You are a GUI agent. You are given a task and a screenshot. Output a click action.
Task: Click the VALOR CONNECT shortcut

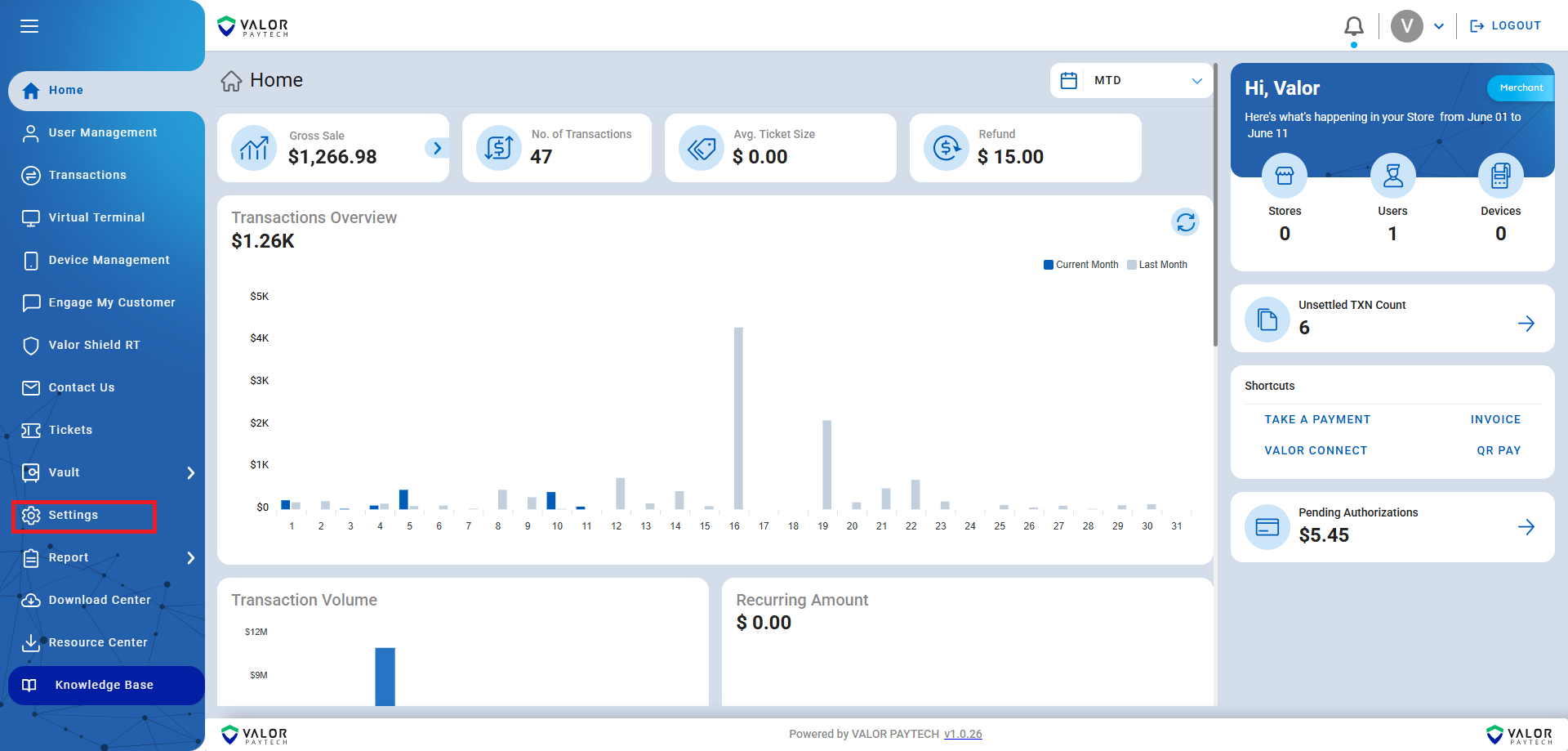(x=1316, y=450)
